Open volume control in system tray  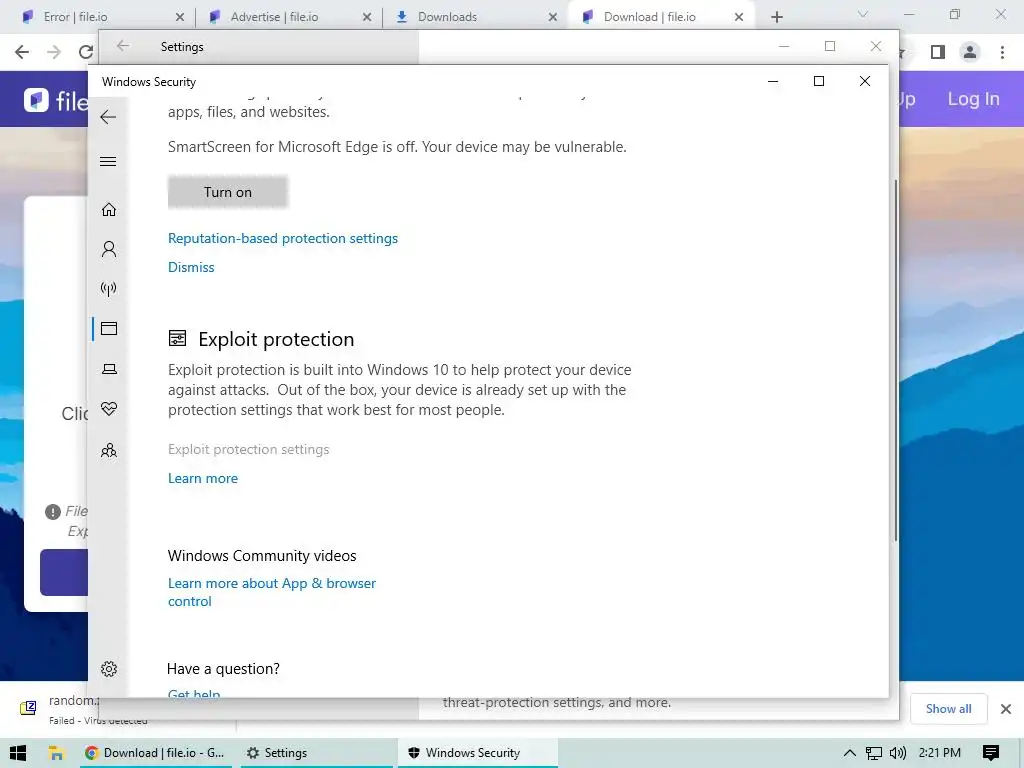tap(898, 753)
